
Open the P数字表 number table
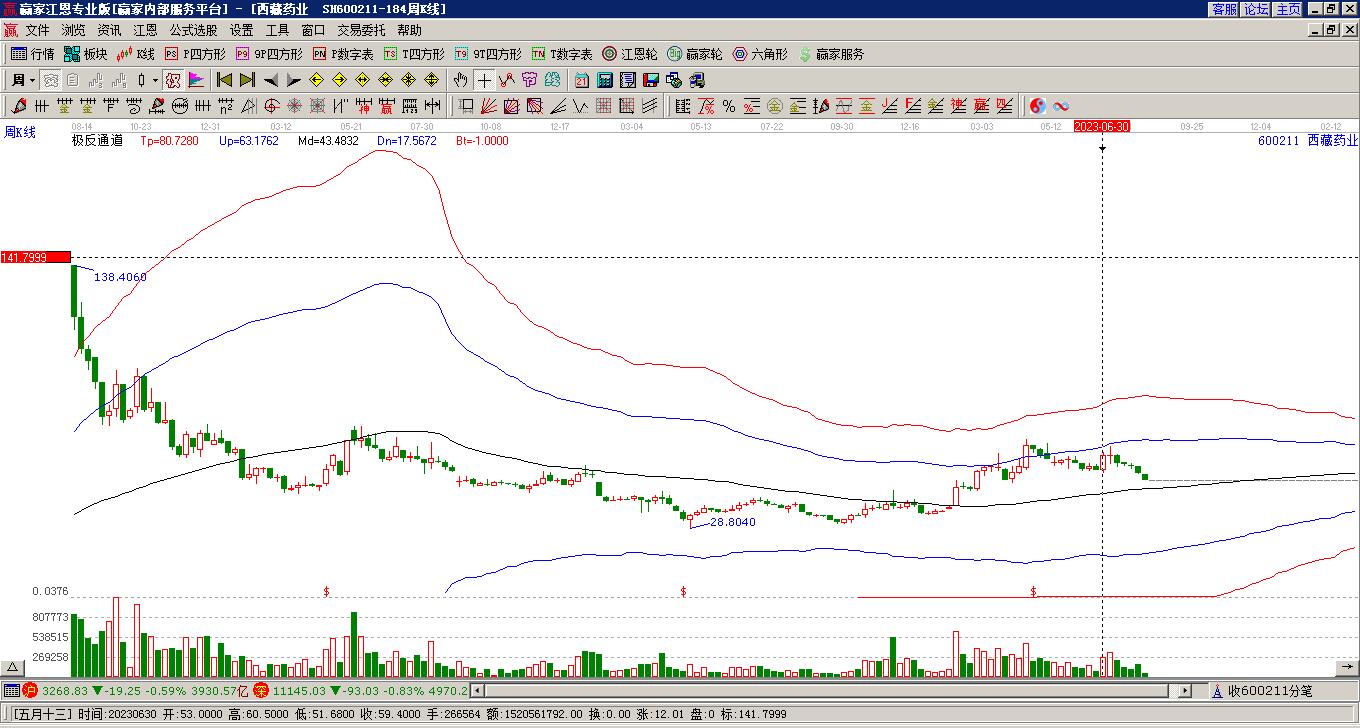(x=343, y=54)
